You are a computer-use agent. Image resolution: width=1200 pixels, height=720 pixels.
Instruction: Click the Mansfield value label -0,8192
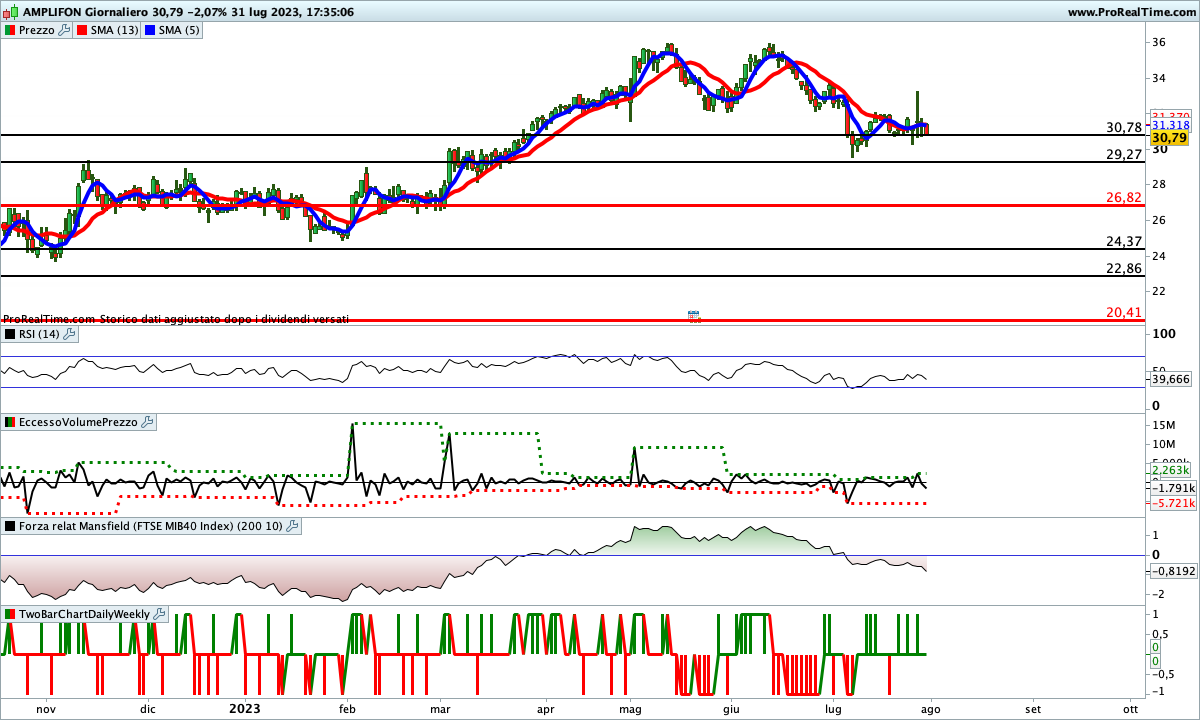(1172, 571)
